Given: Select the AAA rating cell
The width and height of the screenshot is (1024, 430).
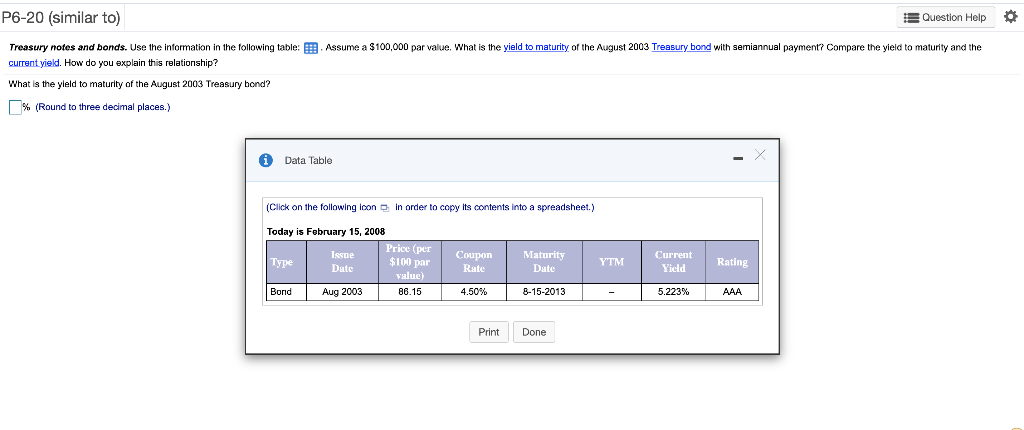Looking at the screenshot, I should (x=732, y=292).
